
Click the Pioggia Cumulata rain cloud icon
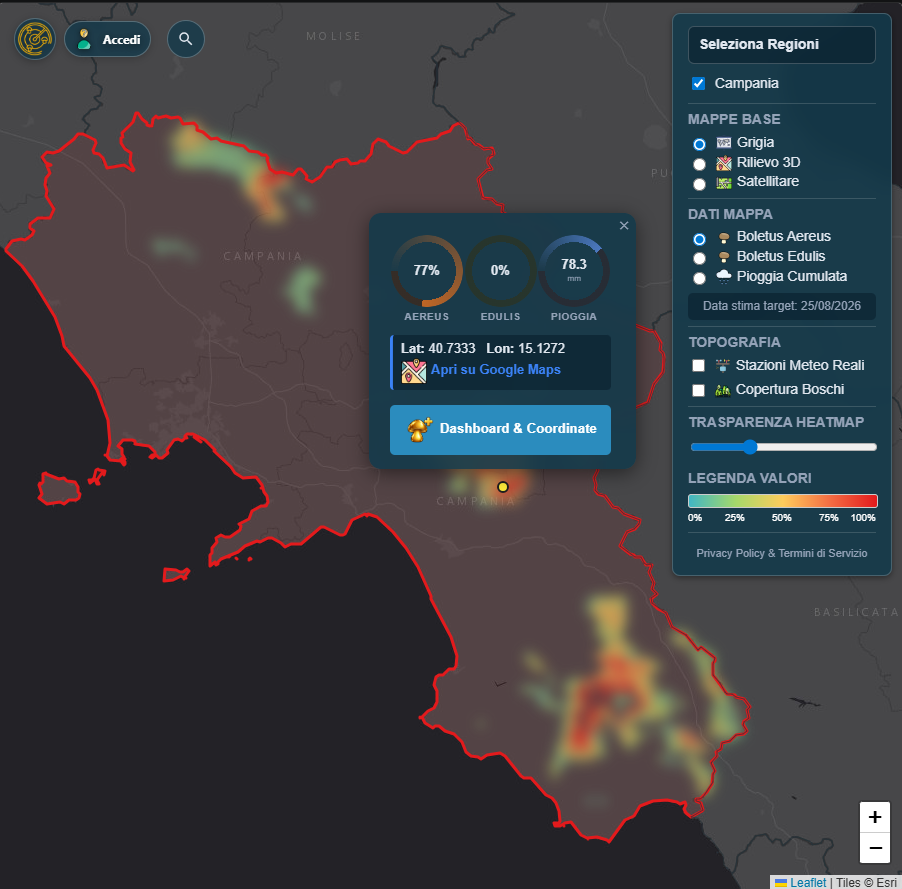click(724, 277)
